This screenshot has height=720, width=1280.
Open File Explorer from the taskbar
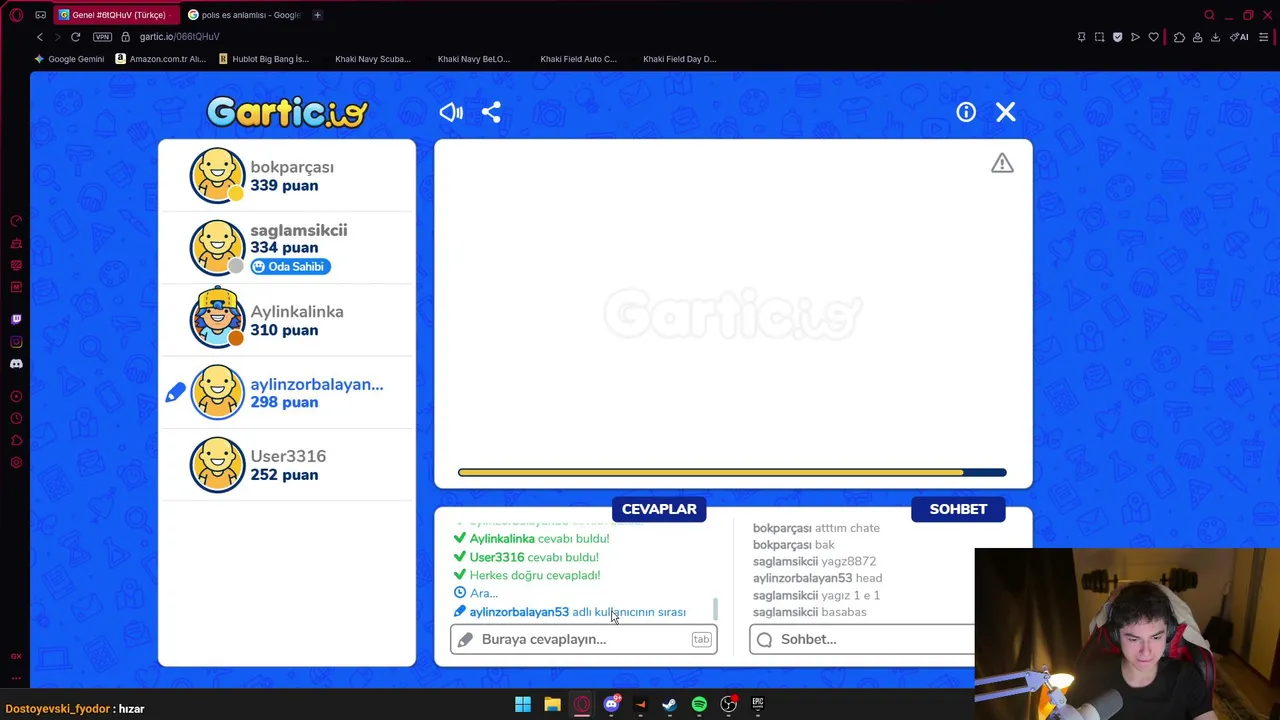pos(552,704)
